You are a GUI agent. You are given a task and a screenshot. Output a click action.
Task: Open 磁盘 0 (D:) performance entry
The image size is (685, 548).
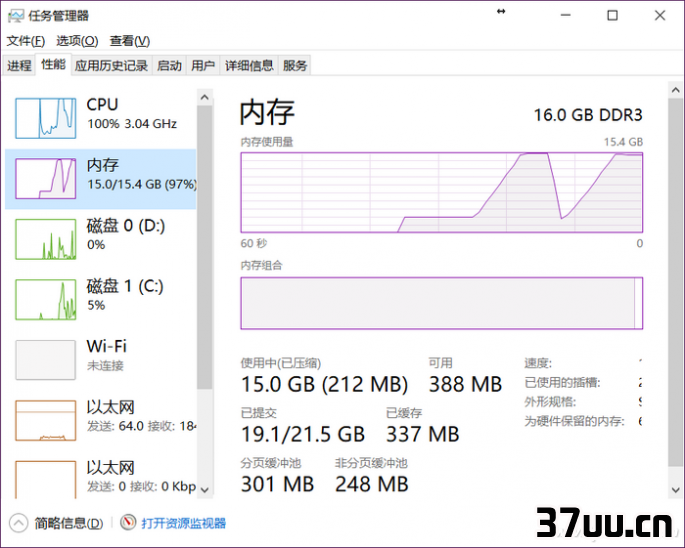[100, 239]
